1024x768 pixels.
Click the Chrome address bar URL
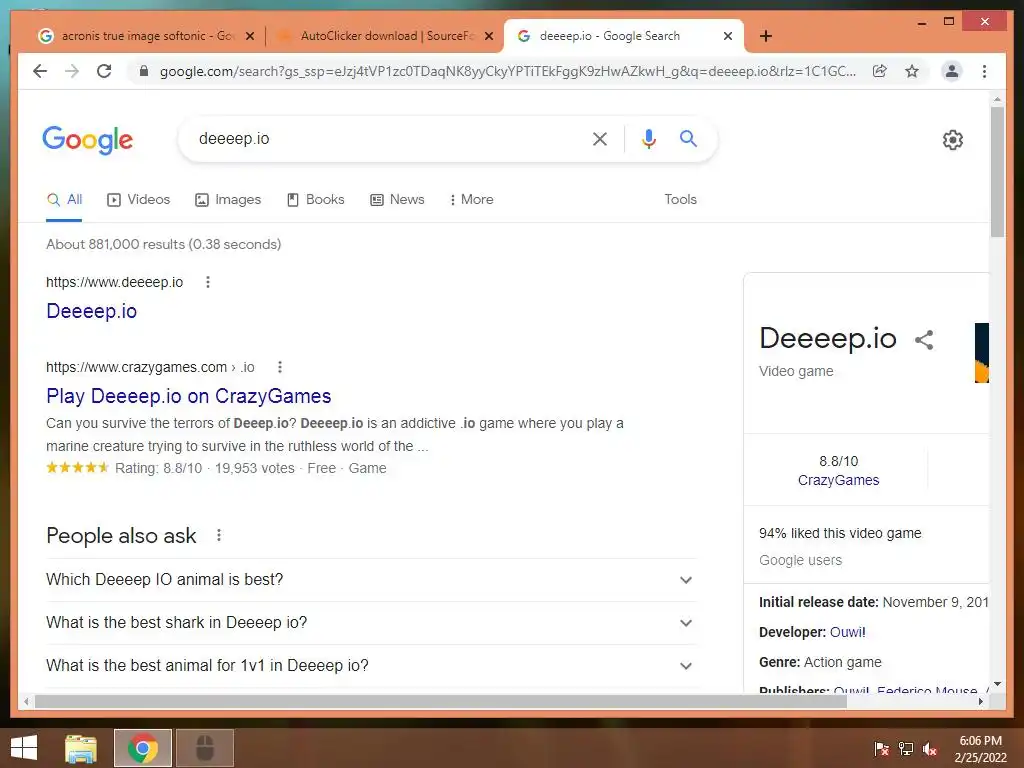pyautogui.click(x=508, y=71)
